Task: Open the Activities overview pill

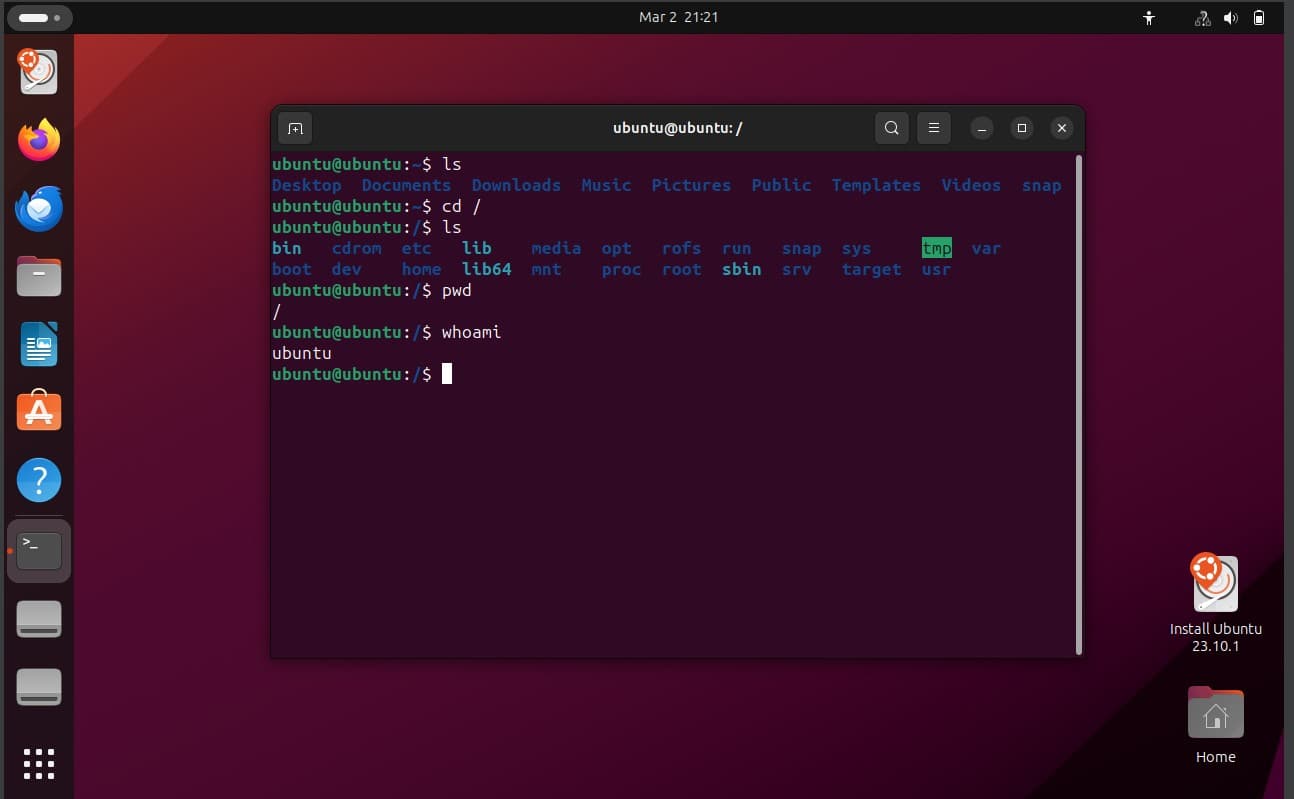Action: point(39,17)
